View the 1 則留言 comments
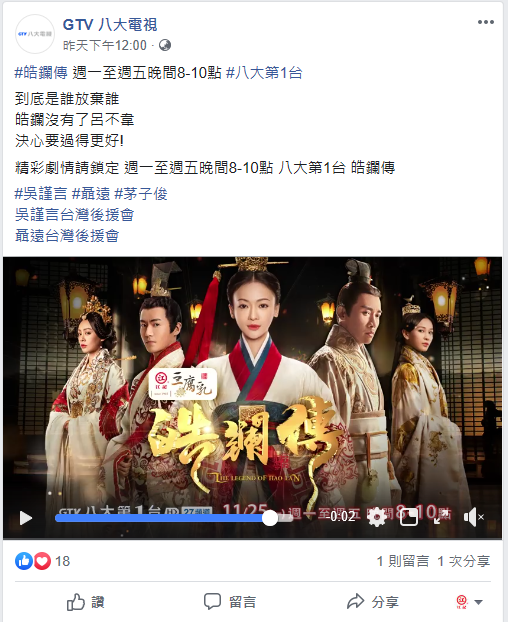 [x=403, y=561]
